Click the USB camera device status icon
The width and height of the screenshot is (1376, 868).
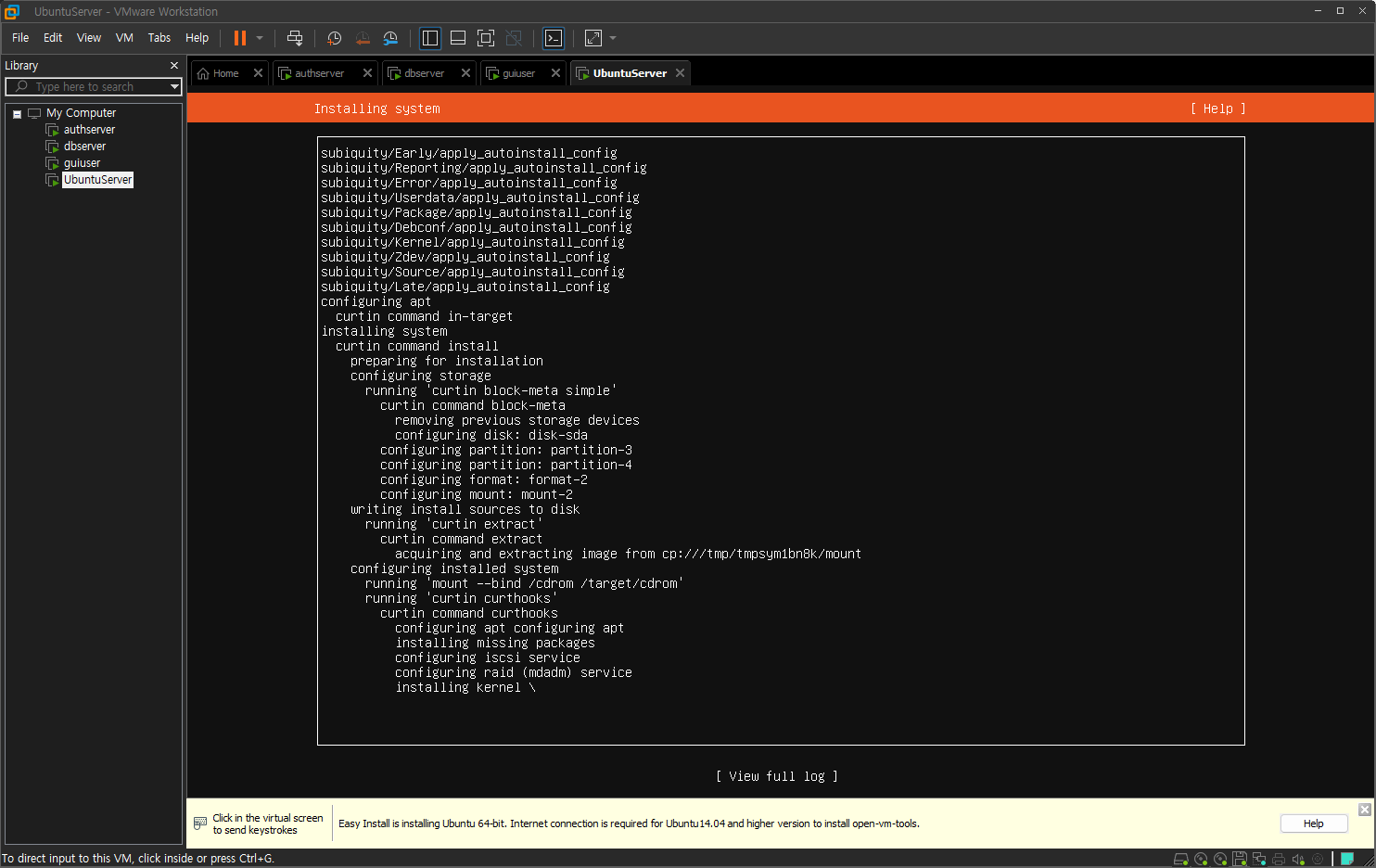1318,859
